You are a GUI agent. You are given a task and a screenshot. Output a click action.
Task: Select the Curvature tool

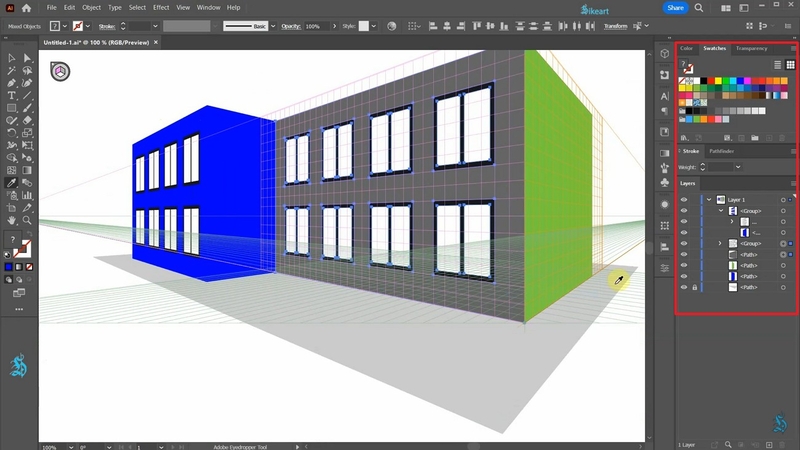[27, 83]
